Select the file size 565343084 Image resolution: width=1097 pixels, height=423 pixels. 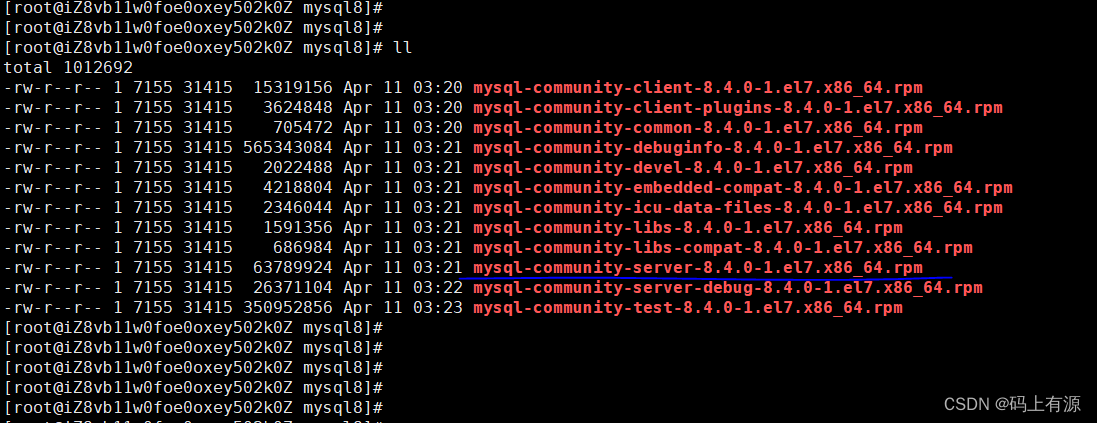pyautogui.click(x=288, y=148)
